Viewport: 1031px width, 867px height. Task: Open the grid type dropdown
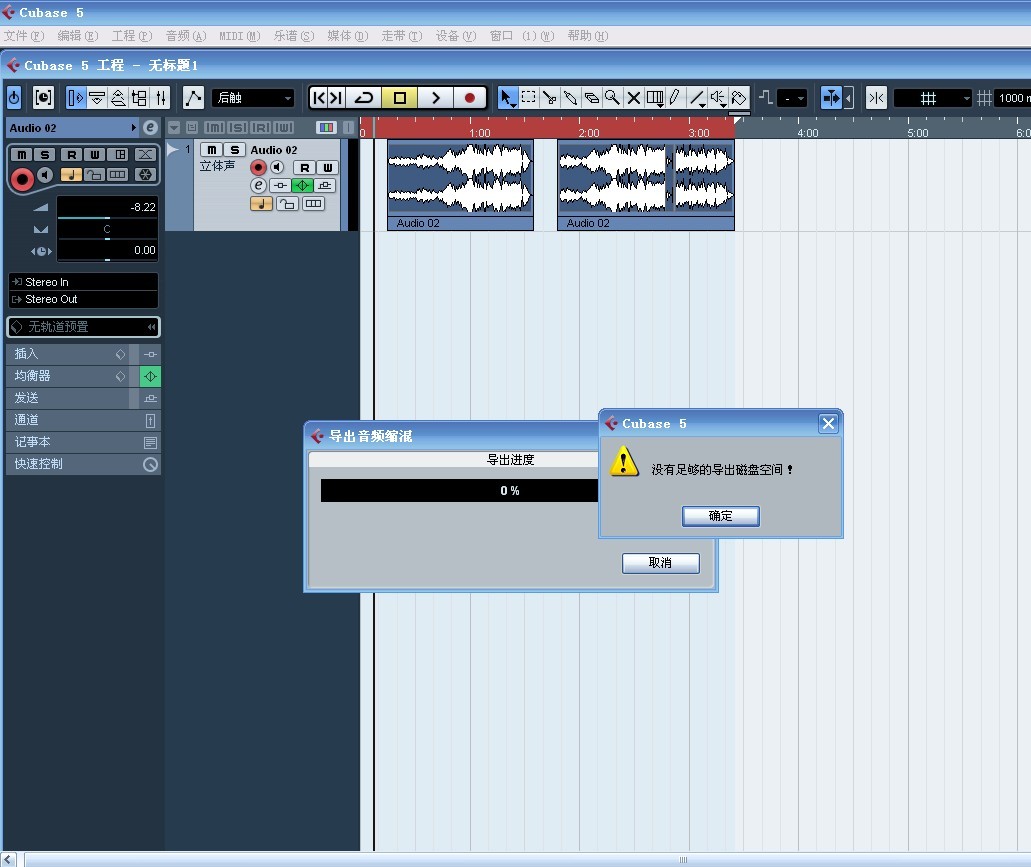[x=930, y=97]
